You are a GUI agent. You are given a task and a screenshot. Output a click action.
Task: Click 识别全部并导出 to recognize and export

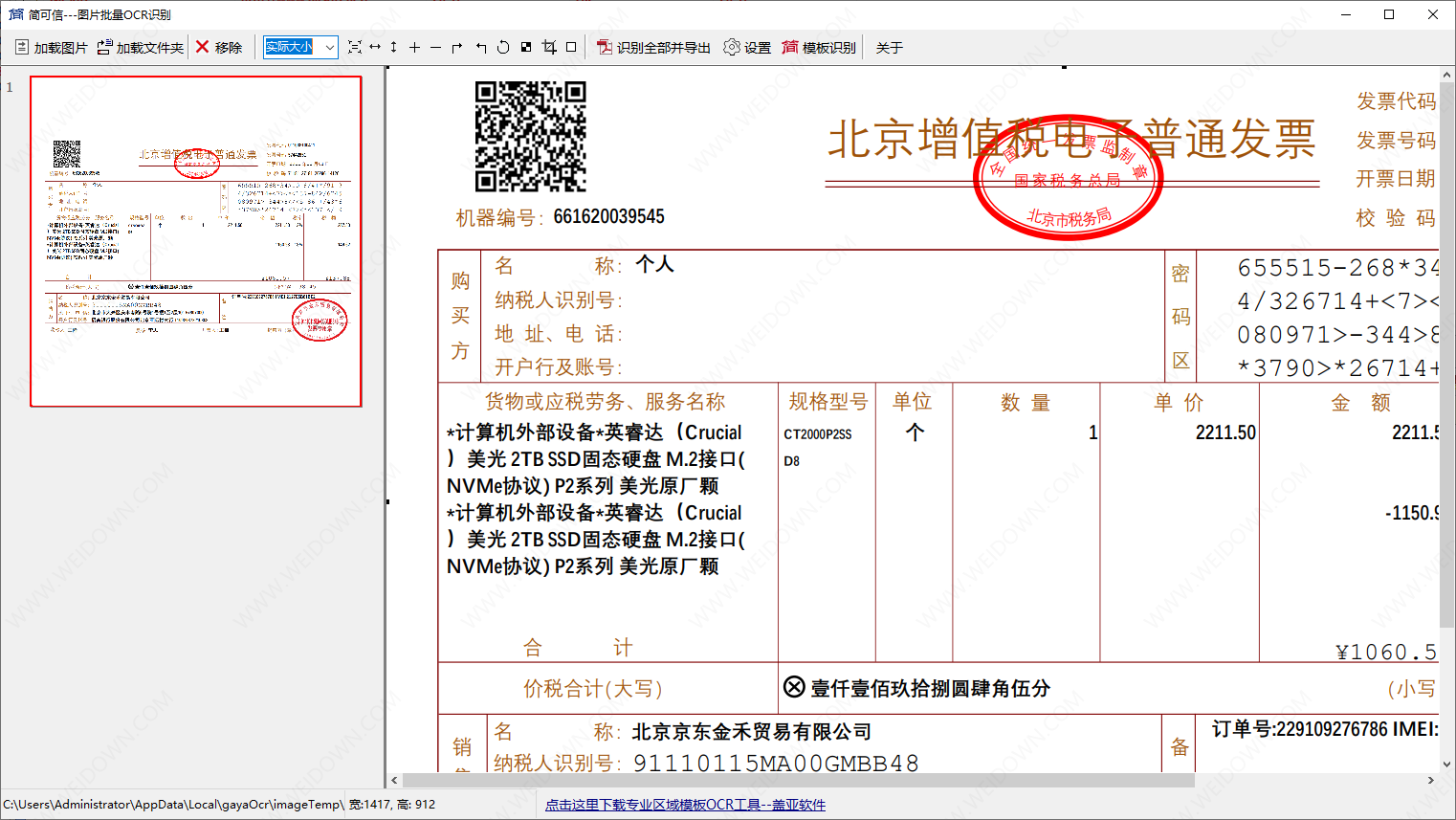[x=654, y=47]
